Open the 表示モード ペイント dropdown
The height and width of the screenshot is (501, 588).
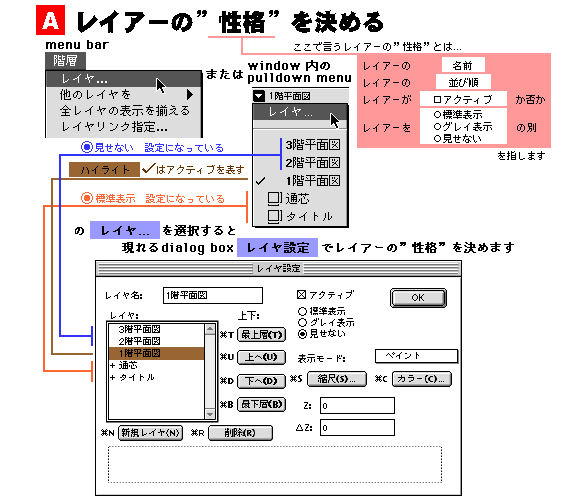416,356
